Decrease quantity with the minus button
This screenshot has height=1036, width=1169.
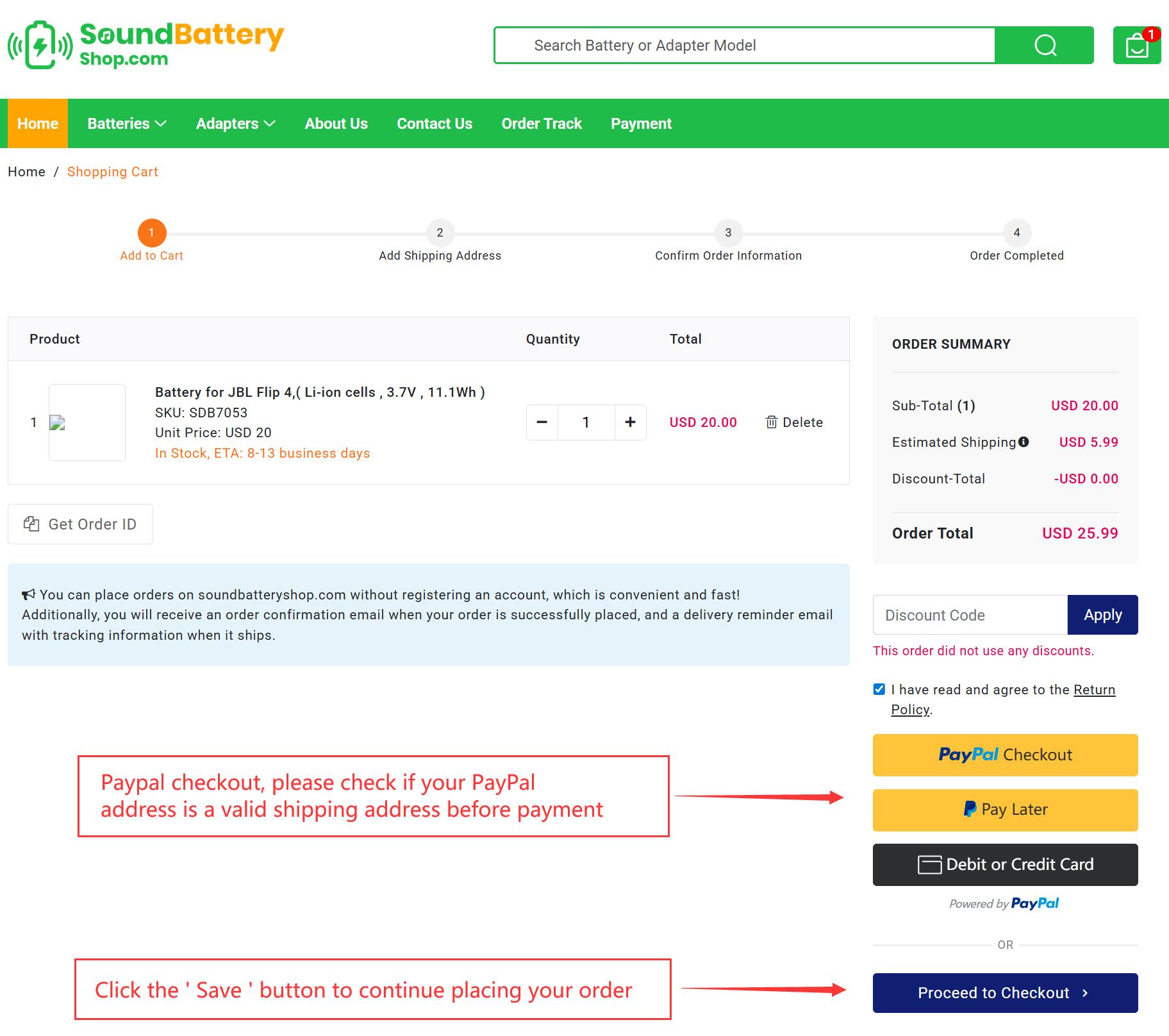coord(542,422)
